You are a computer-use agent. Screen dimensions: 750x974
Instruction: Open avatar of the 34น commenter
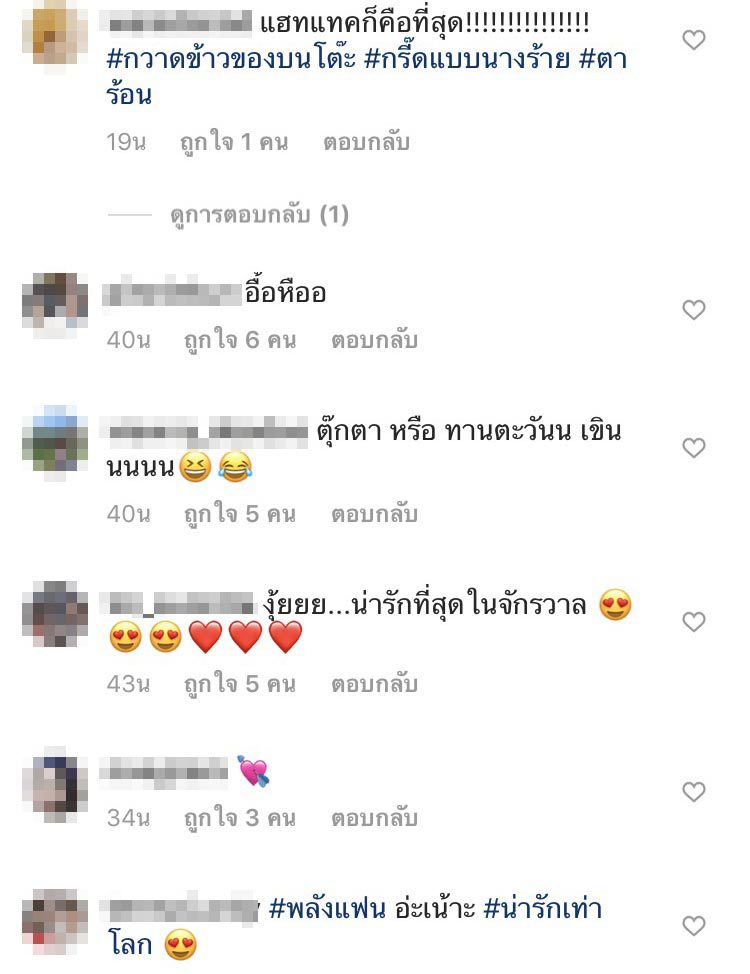coord(55,787)
